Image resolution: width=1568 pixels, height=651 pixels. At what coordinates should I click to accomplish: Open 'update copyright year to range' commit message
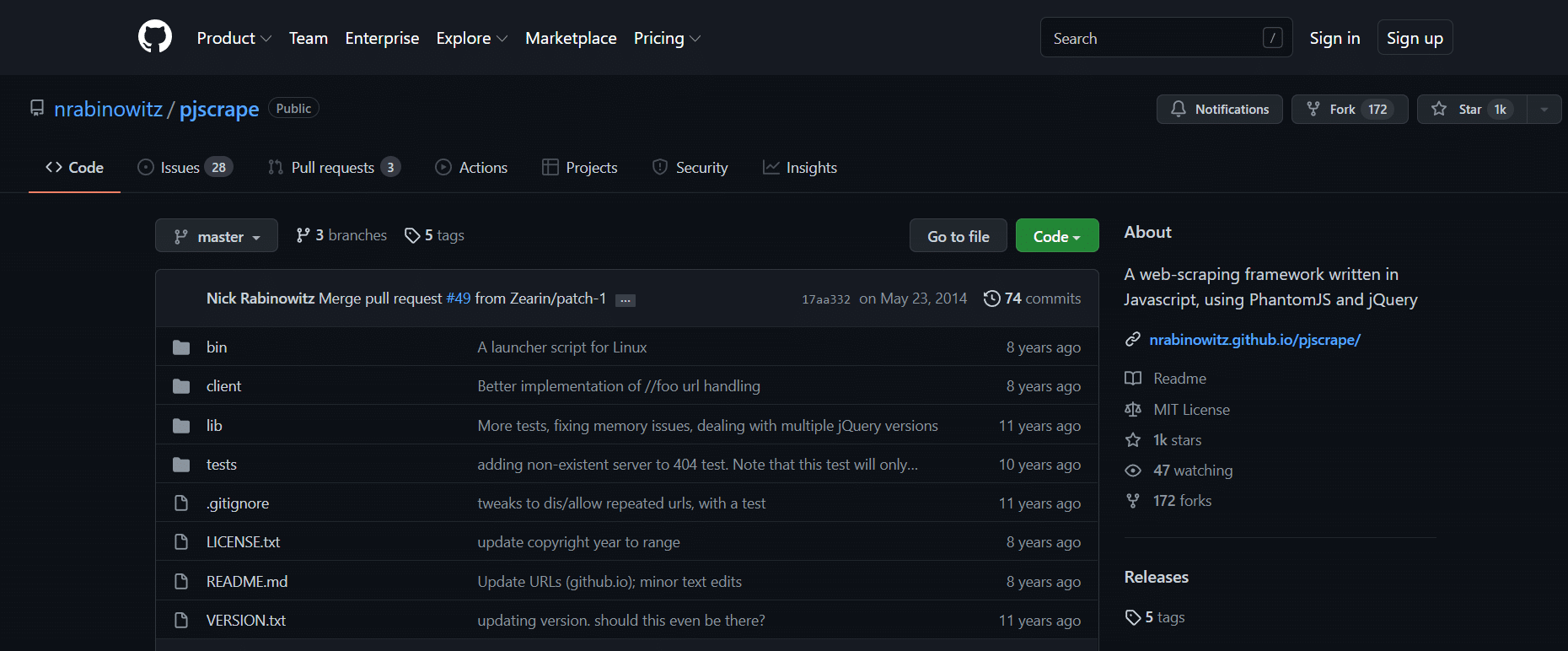(578, 542)
